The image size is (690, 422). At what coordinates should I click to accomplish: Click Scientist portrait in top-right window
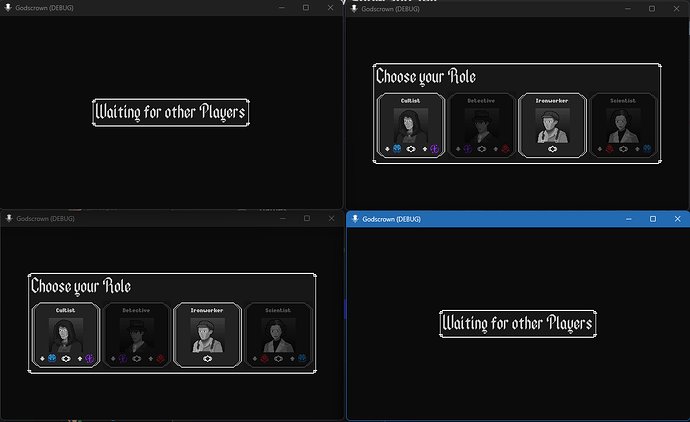tap(622, 124)
